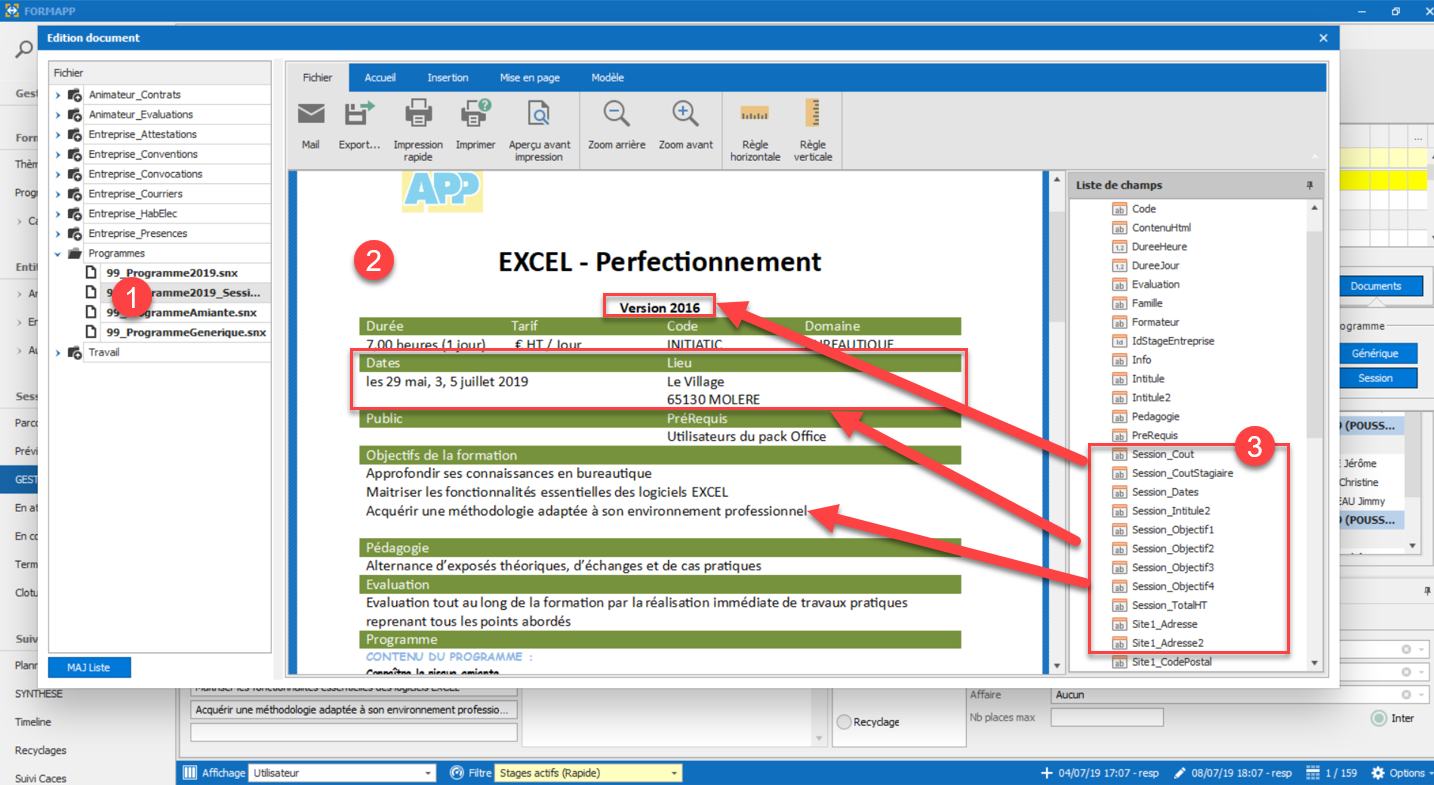
Task: Pin the Liste de champs panel
Action: click(1310, 185)
